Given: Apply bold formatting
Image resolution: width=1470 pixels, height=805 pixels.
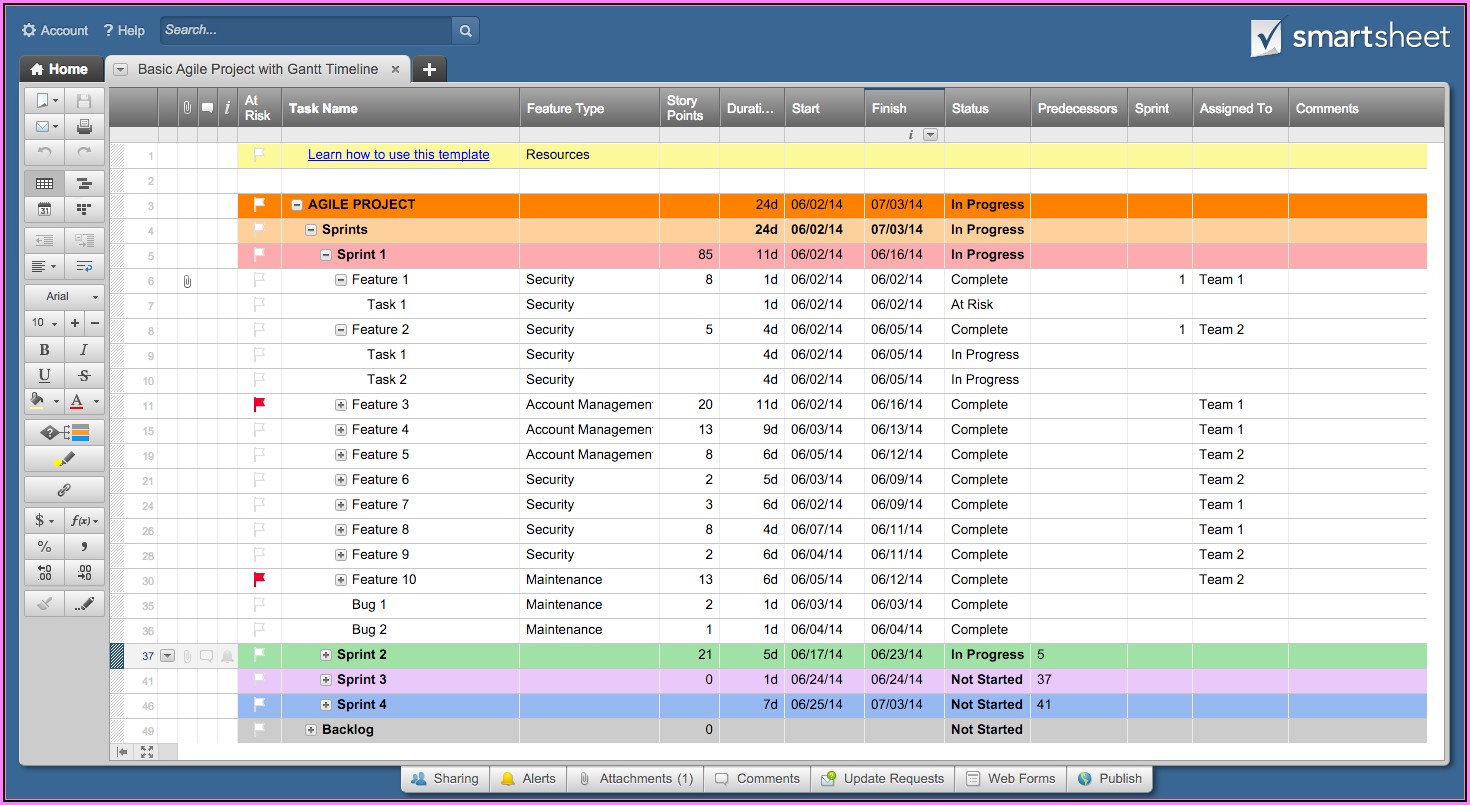Looking at the screenshot, I should (44, 350).
